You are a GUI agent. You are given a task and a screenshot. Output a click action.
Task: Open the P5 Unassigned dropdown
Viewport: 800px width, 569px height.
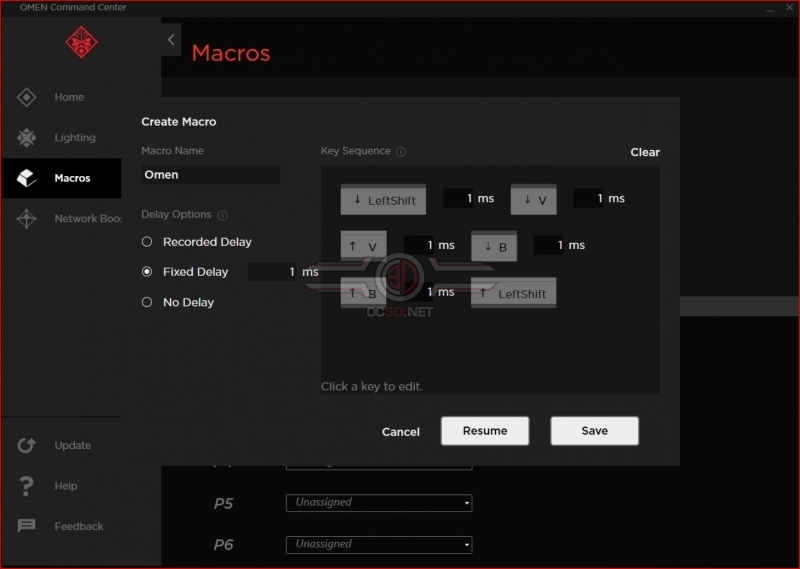click(379, 503)
